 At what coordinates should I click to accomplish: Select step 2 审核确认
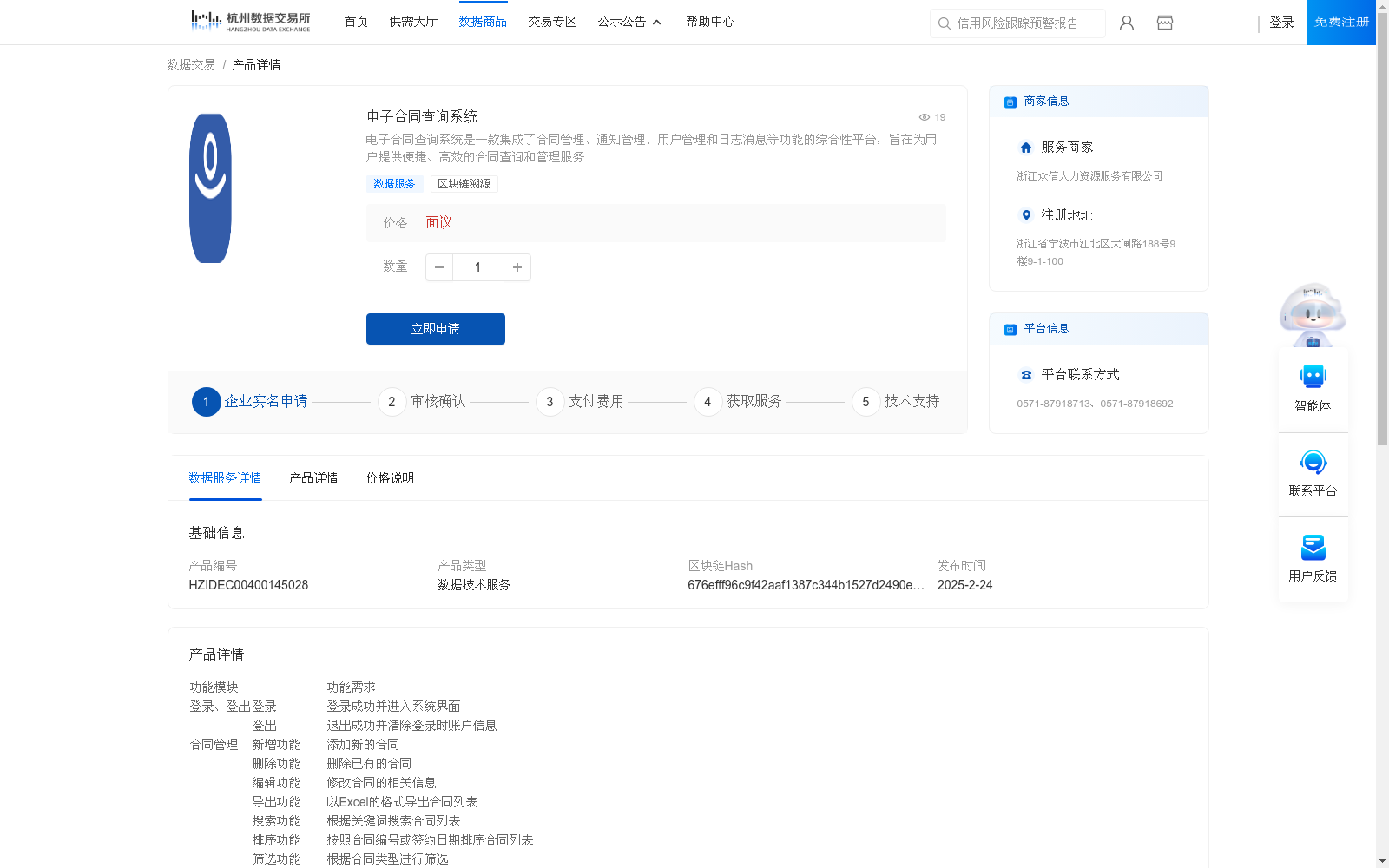coord(422,402)
